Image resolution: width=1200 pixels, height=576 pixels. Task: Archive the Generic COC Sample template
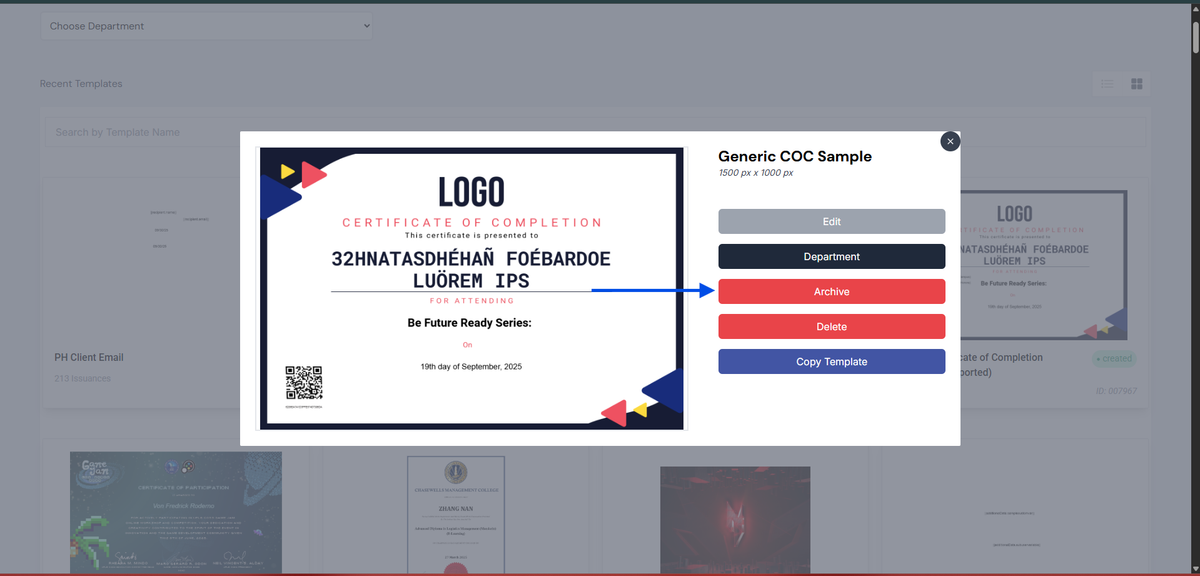point(831,291)
